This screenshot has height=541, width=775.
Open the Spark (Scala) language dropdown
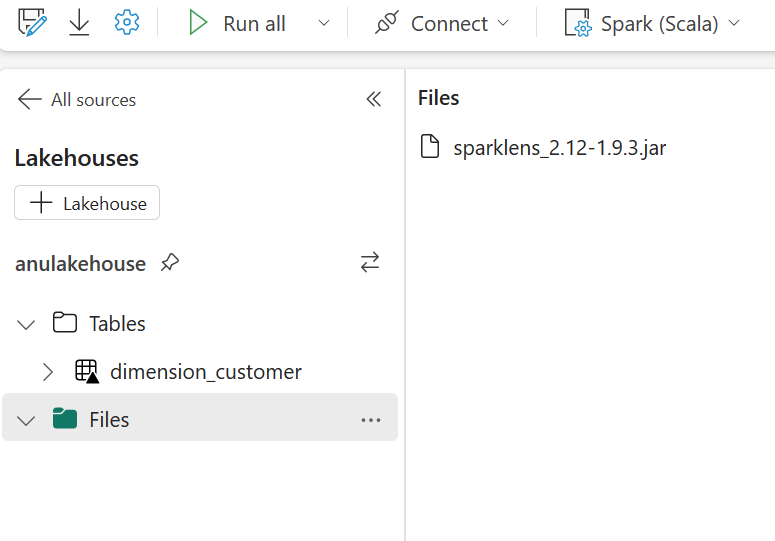tap(652, 23)
